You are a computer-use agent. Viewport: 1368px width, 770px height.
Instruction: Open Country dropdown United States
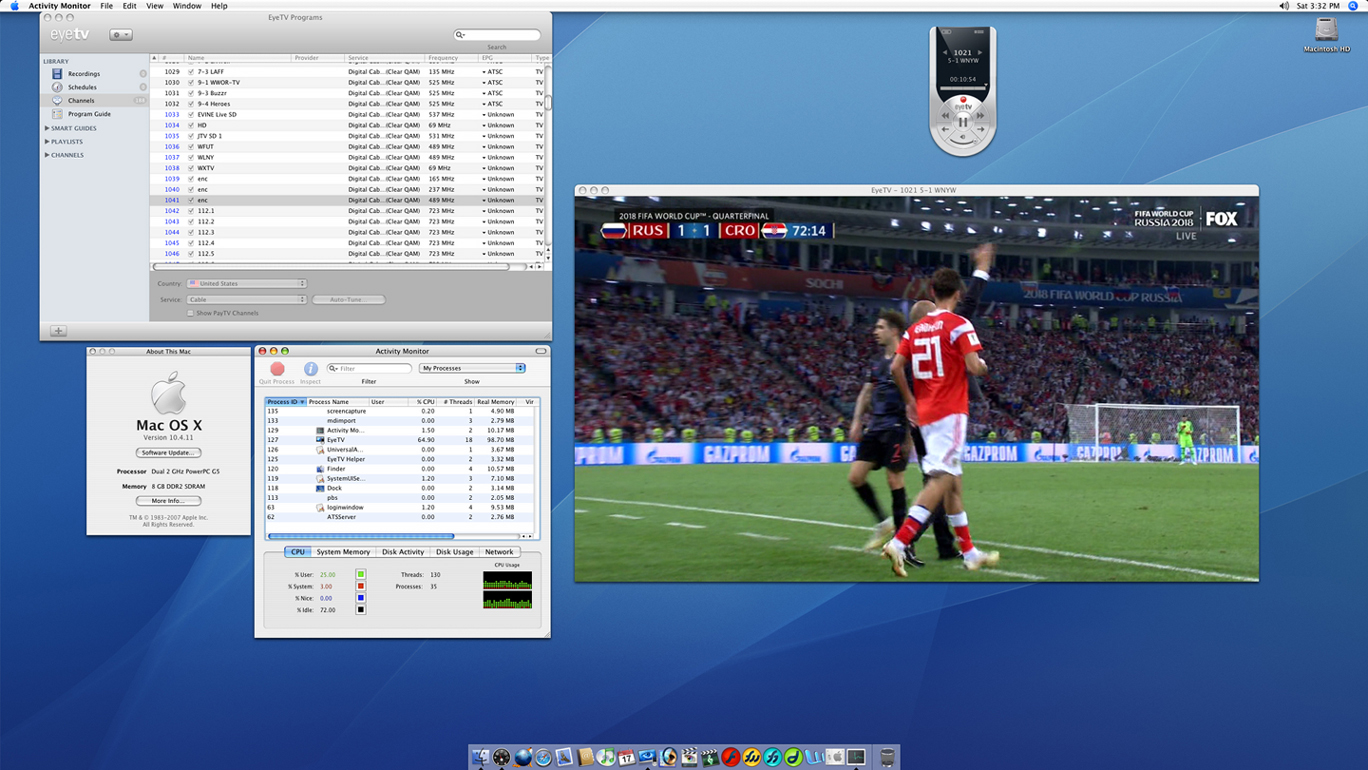(246, 284)
